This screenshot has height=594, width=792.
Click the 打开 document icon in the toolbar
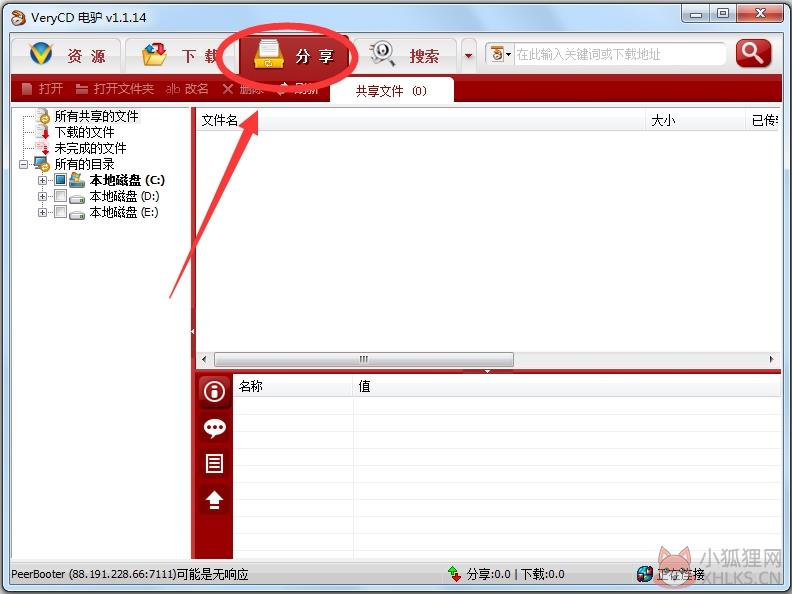tap(27, 89)
